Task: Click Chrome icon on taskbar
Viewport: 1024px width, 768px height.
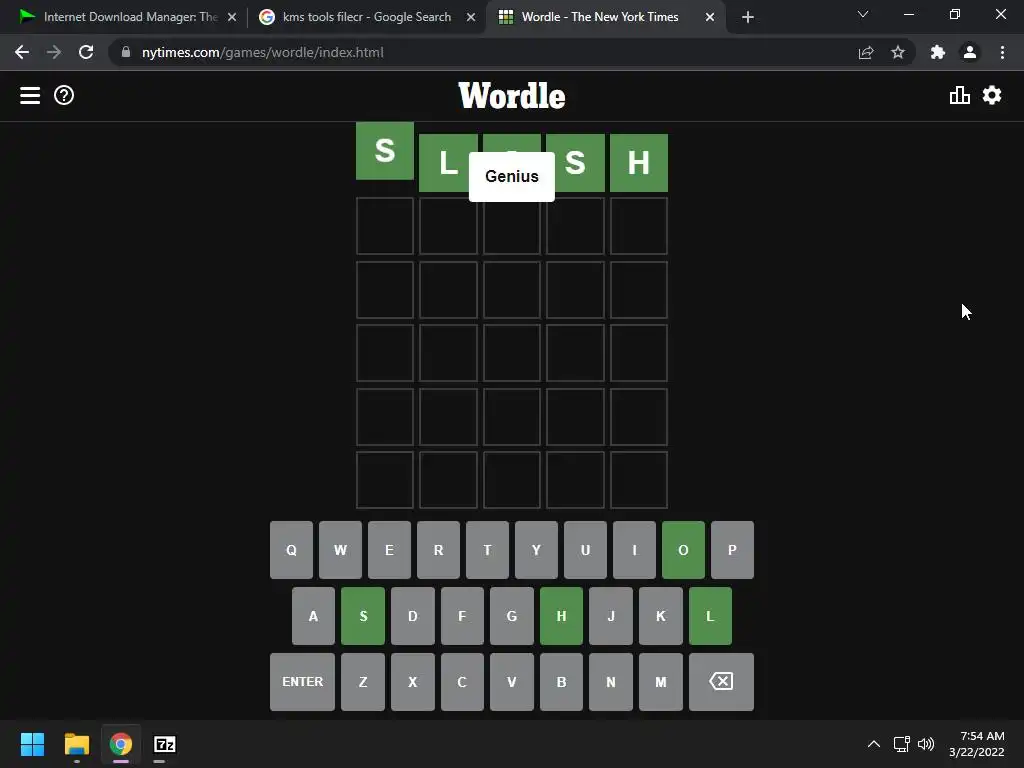Action: (121, 744)
